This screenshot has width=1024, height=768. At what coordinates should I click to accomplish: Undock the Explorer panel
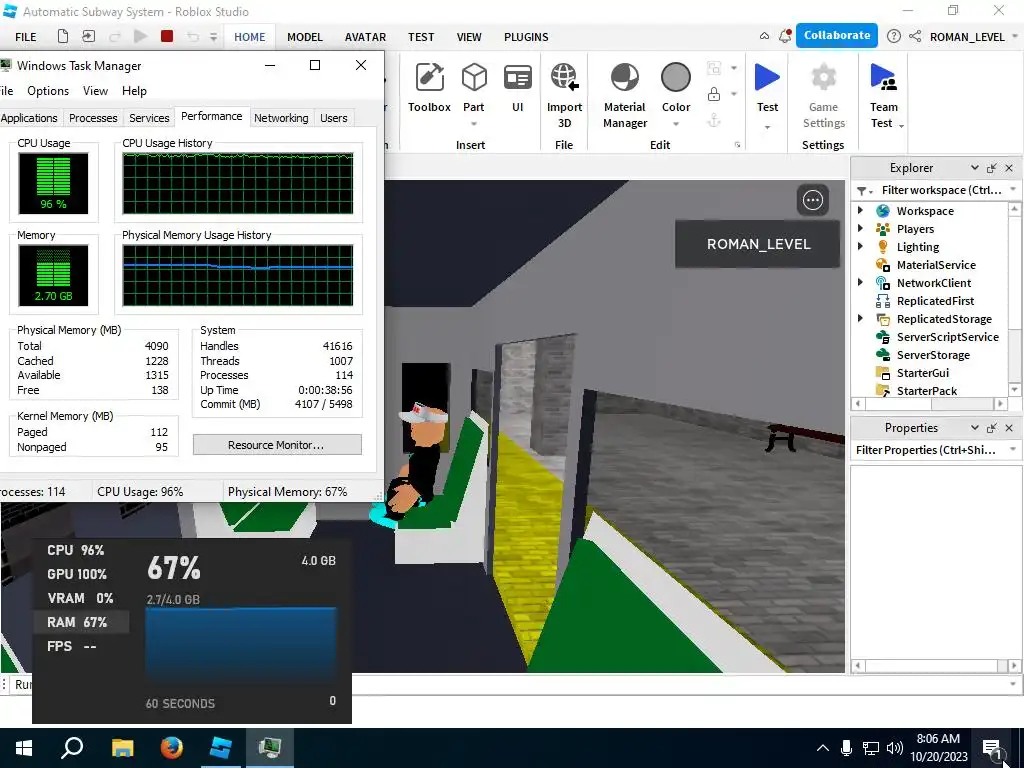point(991,168)
